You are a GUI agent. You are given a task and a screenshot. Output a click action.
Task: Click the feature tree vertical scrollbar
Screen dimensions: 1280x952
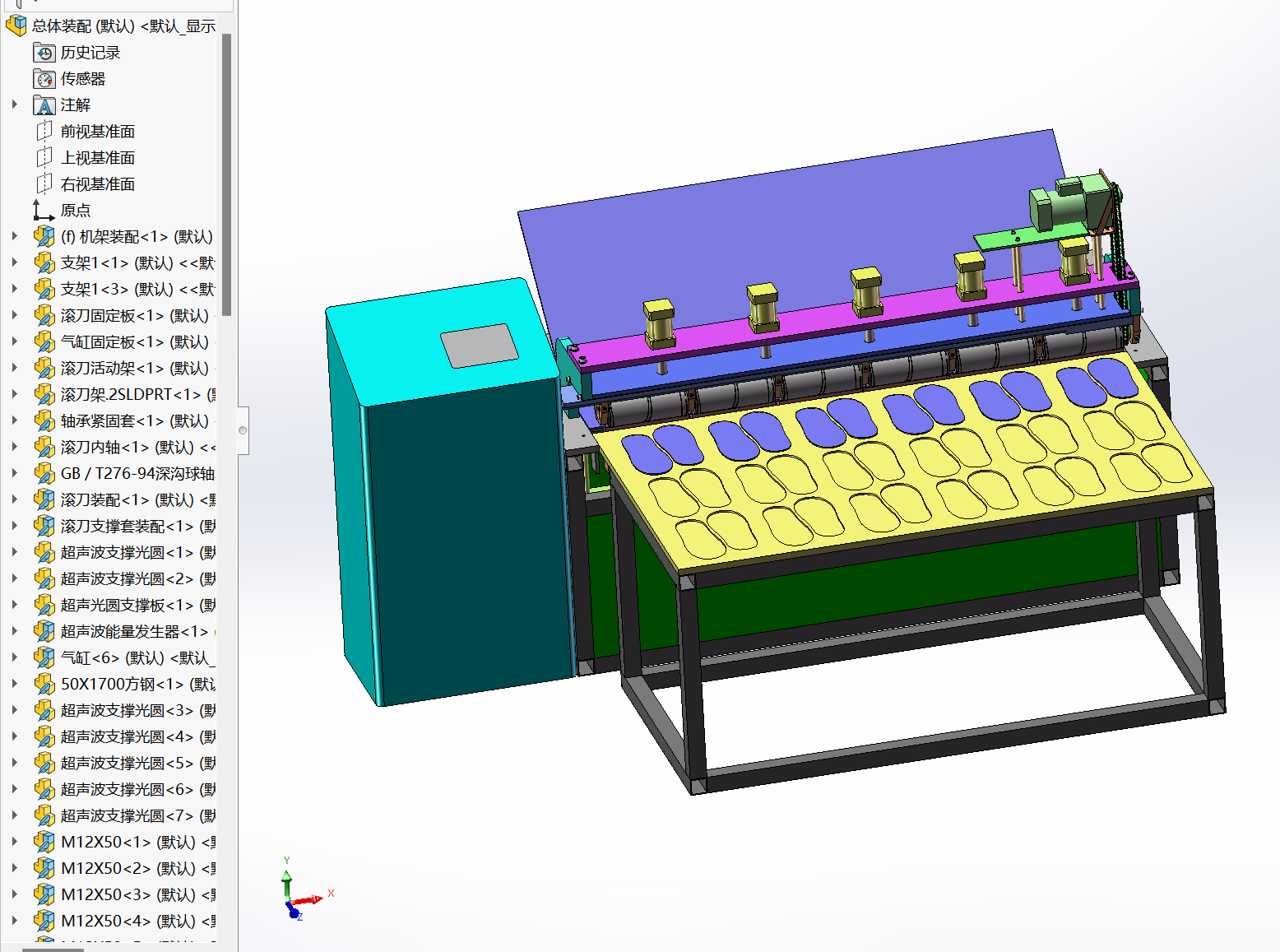pyautogui.click(x=227, y=174)
